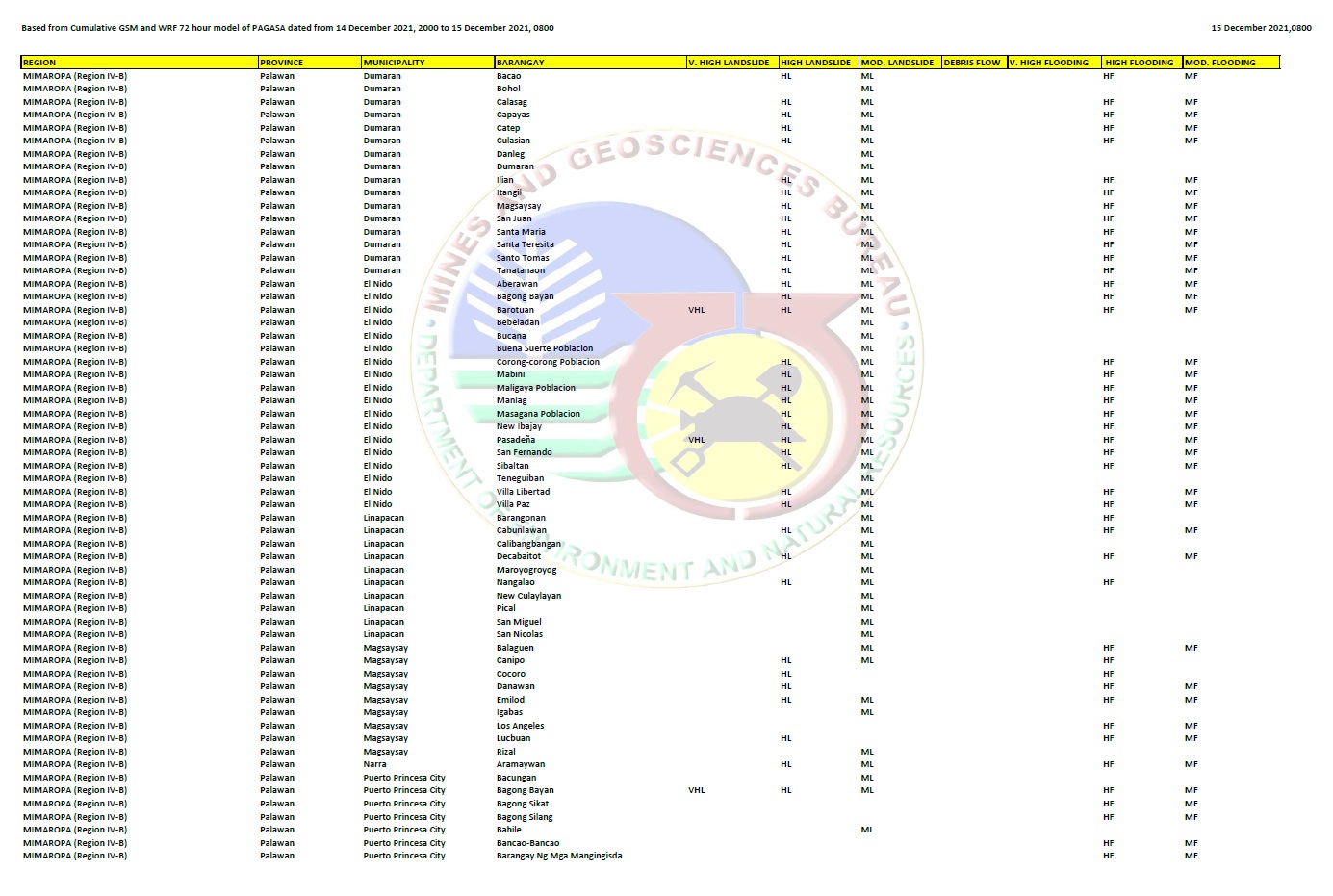Click barangay name 'San Nicolas'
1333x896 pixels.
[519, 634]
